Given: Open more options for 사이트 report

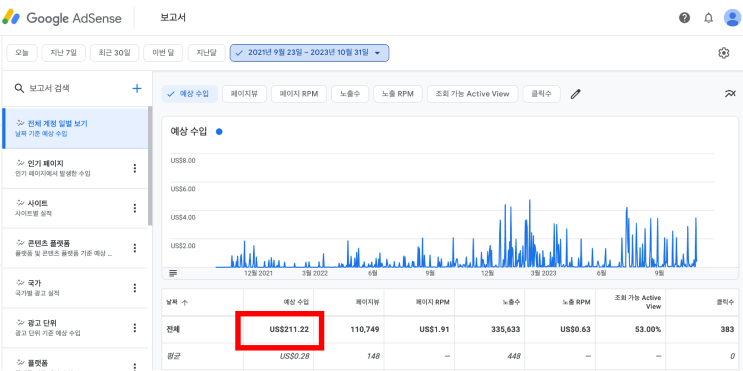Looking at the screenshot, I should pyautogui.click(x=135, y=208).
